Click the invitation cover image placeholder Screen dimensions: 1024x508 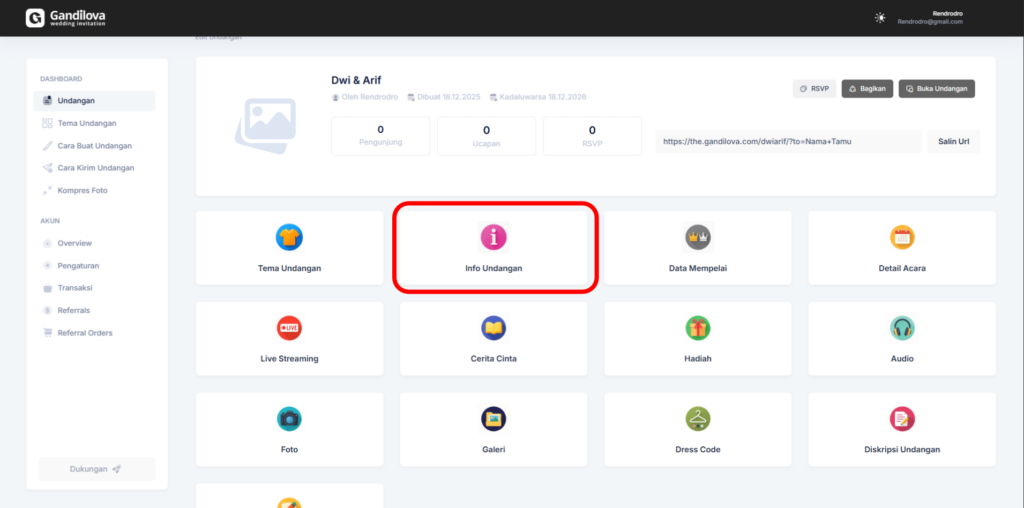pyautogui.click(x=265, y=124)
